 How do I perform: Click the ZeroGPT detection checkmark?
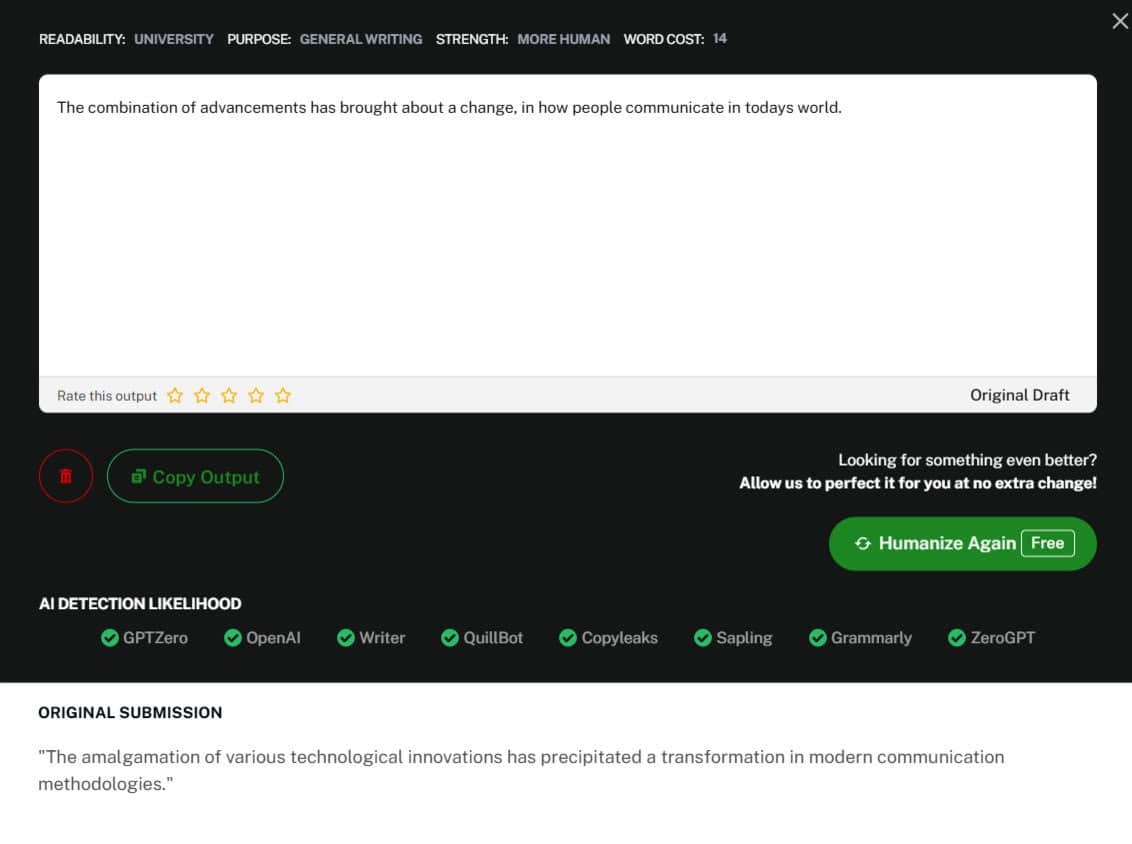pos(957,638)
